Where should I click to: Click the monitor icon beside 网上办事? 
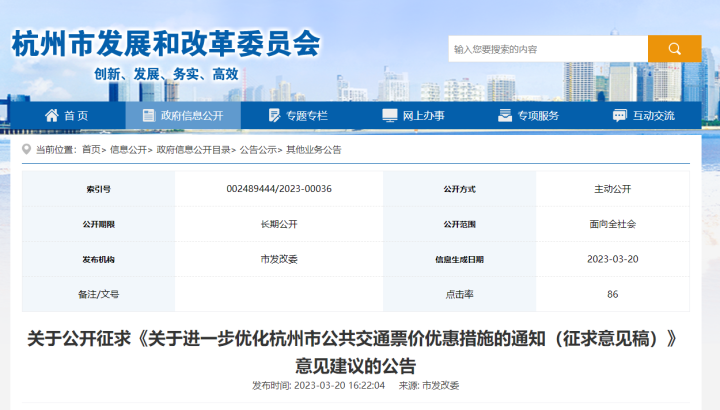tap(390, 115)
